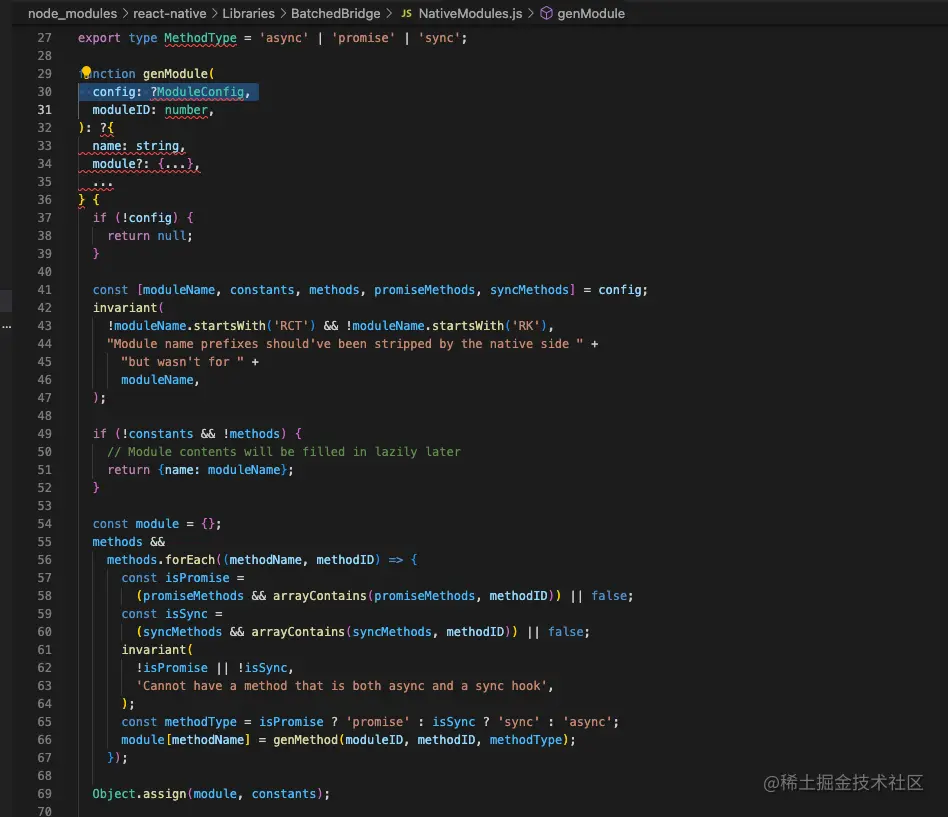Click 'return null;' statement

point(150,236)
